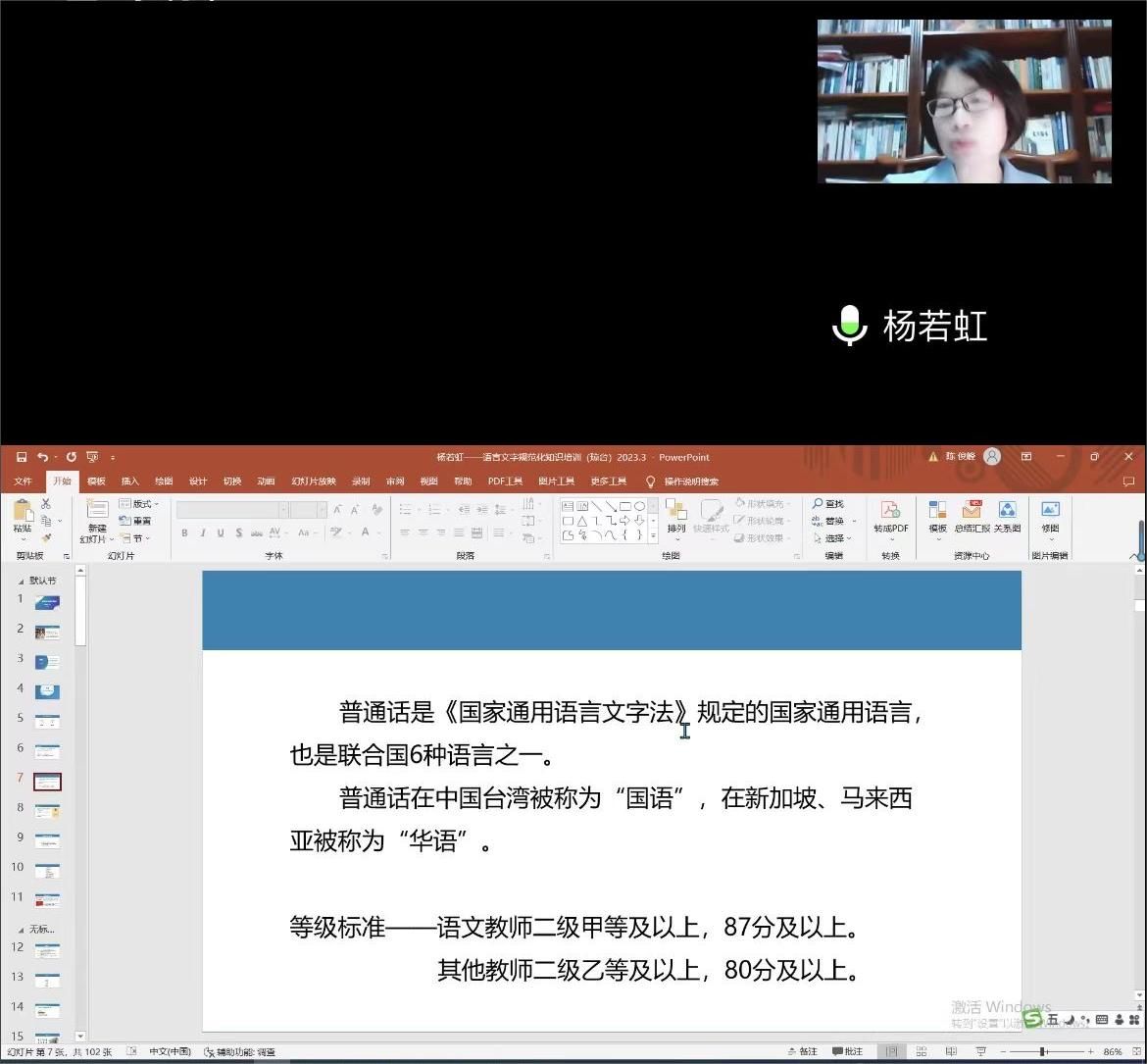Open the 插入 ribbon tab
1147x1064 pixels.
click(x=130, y=481)
